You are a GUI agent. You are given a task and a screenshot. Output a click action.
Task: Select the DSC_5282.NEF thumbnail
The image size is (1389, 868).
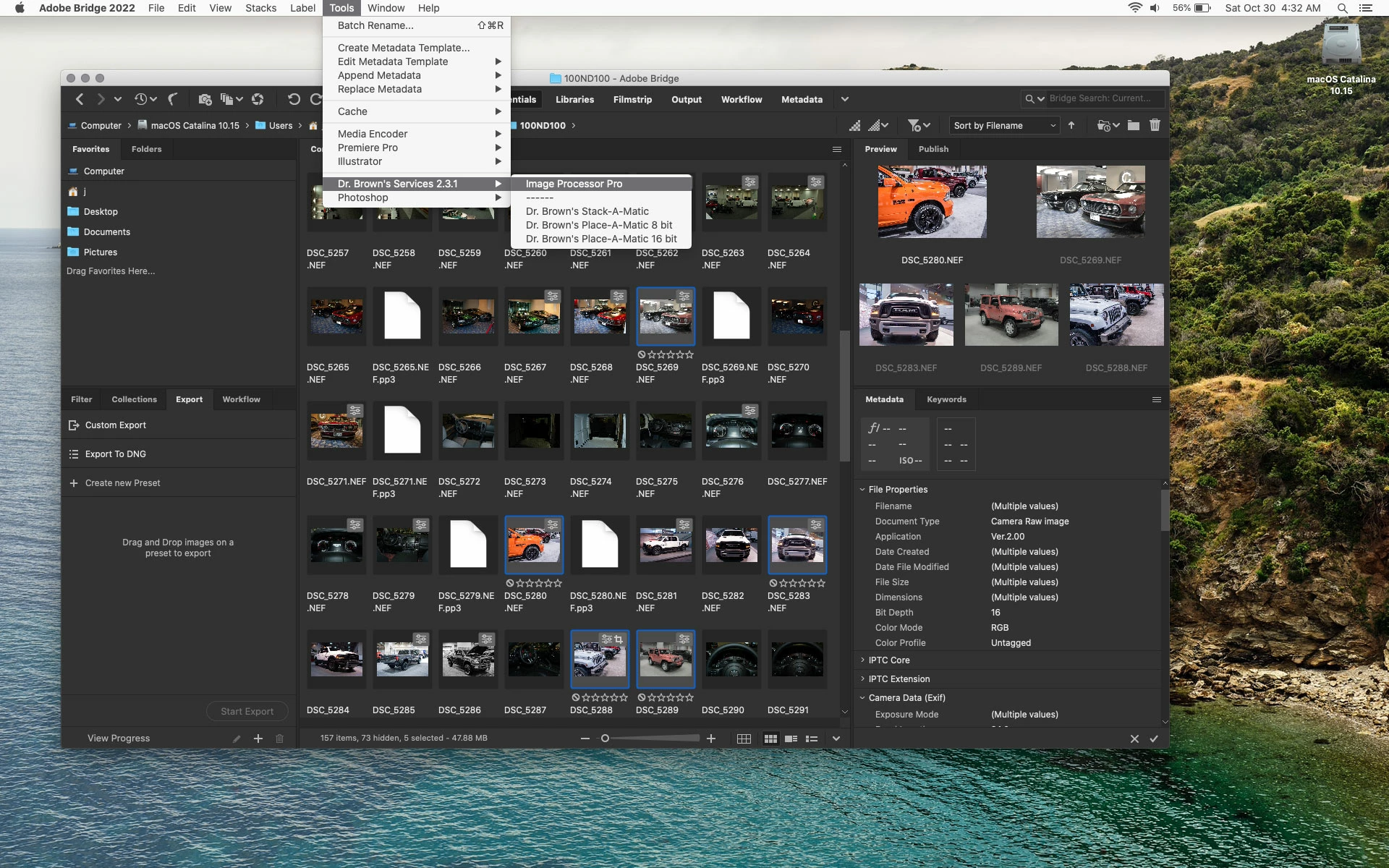point(731,545)
